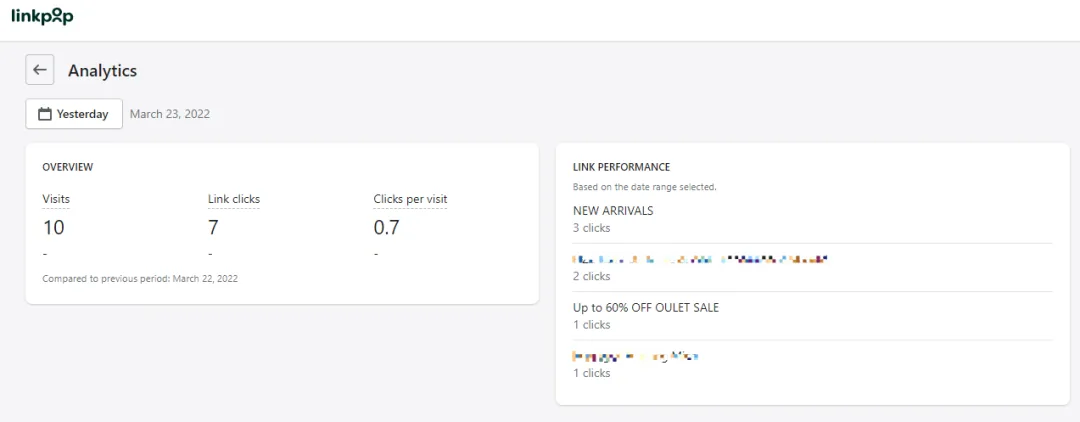Click the Clicks per visit label
The height and width of the screenshot is (422, 1080).
click(410, 199)
